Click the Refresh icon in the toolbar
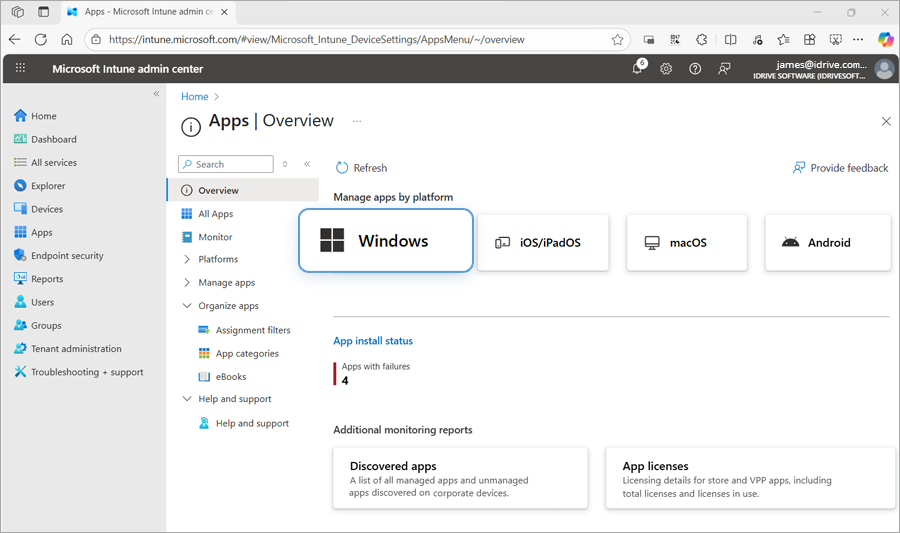900x533 pixels. point(342,168)
